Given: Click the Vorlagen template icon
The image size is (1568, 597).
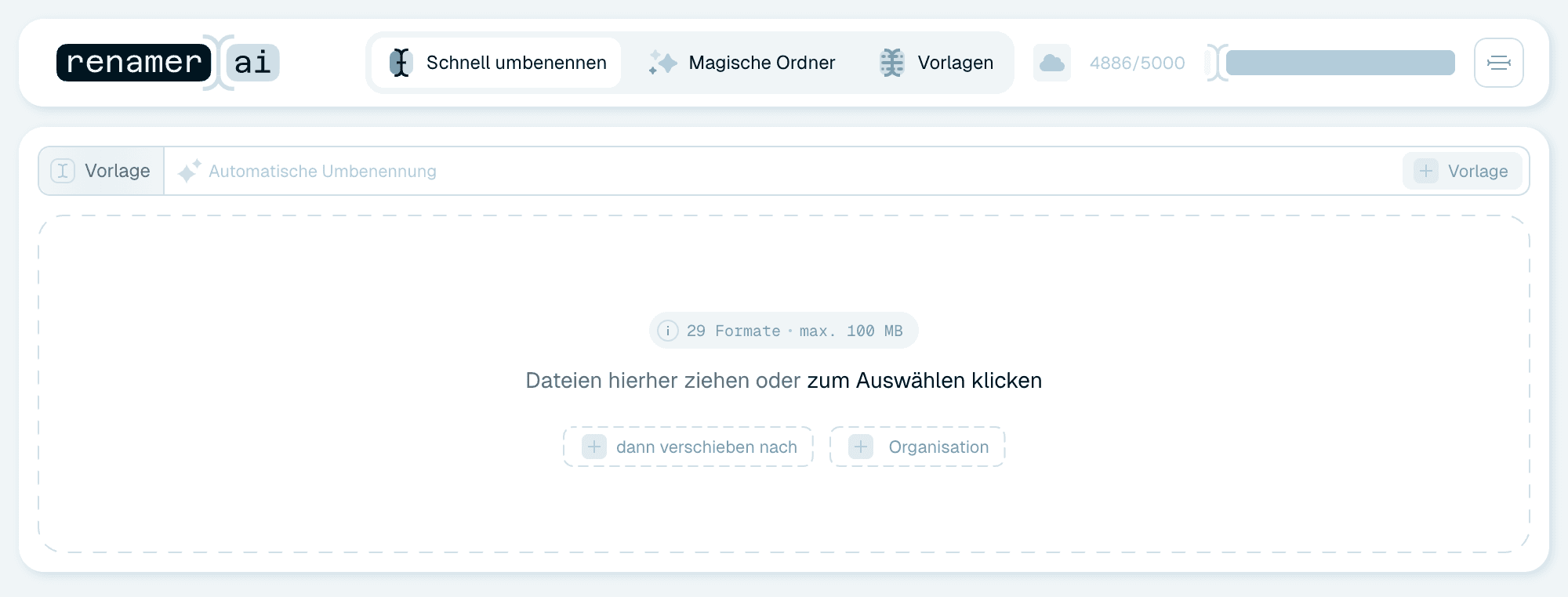Looking at the screenshot, I should (891, 63).
